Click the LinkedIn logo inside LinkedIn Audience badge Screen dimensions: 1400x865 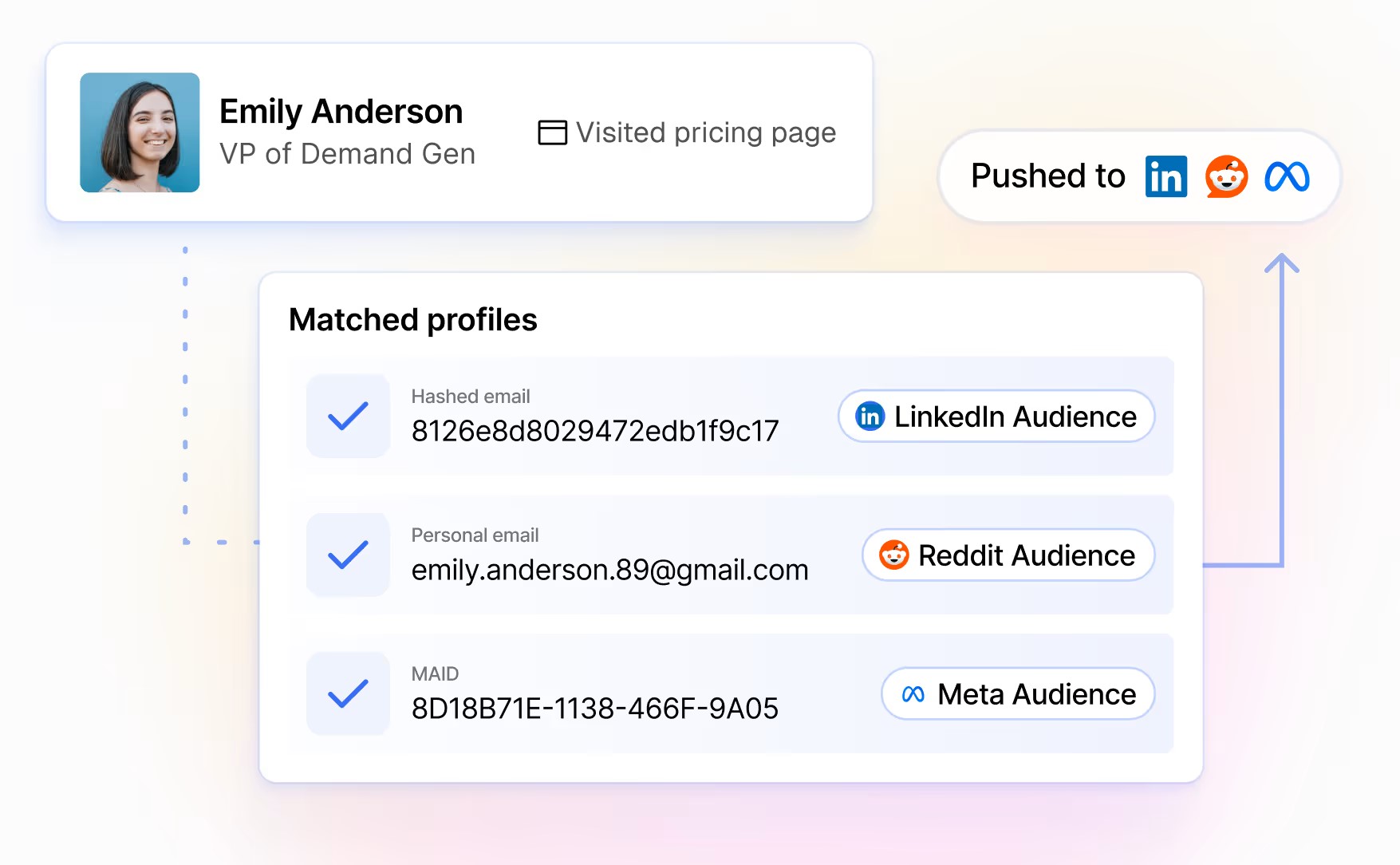(x=870, y=417)
